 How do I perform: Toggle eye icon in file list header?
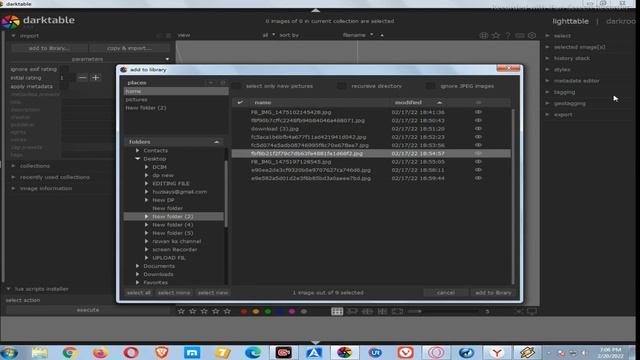(x=478, y=102)
